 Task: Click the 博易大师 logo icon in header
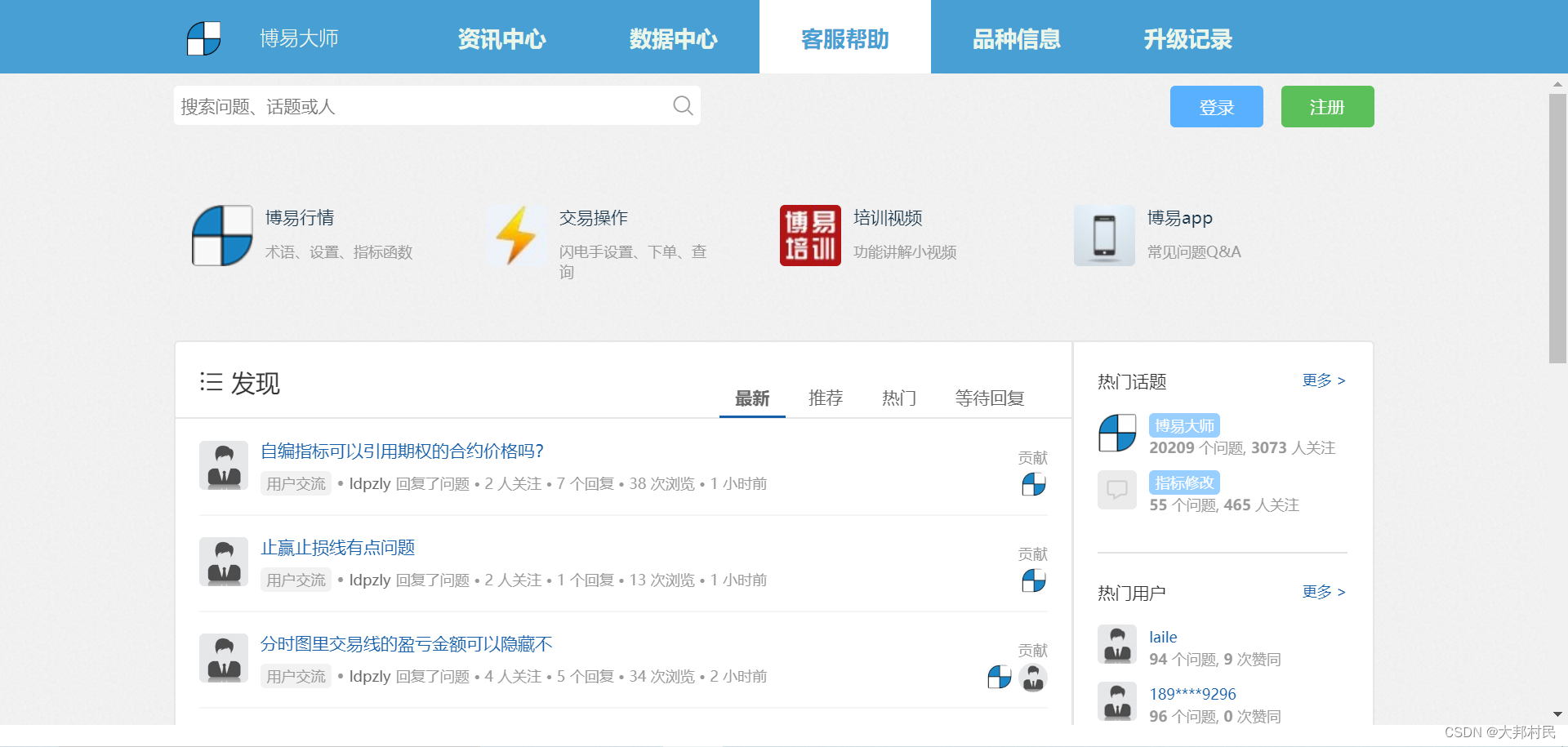[203, 38]
